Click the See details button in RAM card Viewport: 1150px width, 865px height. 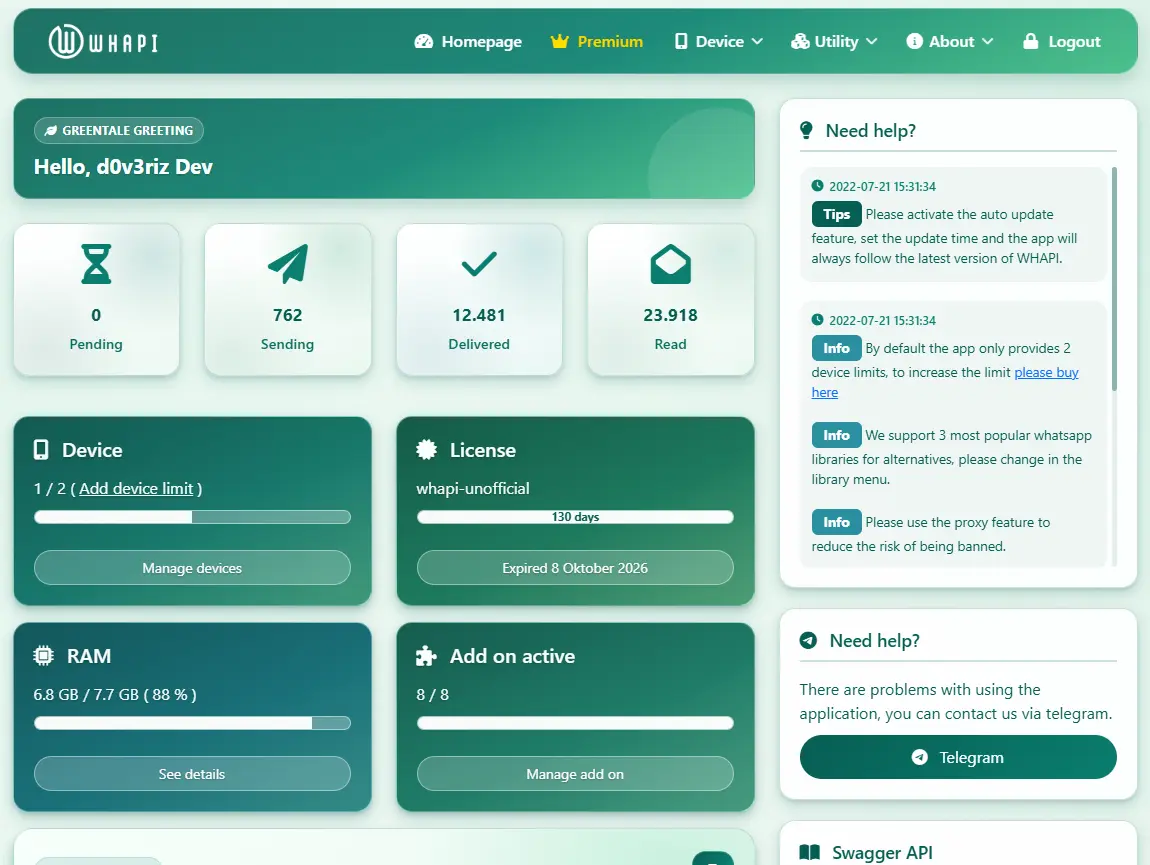click(192, 774)
